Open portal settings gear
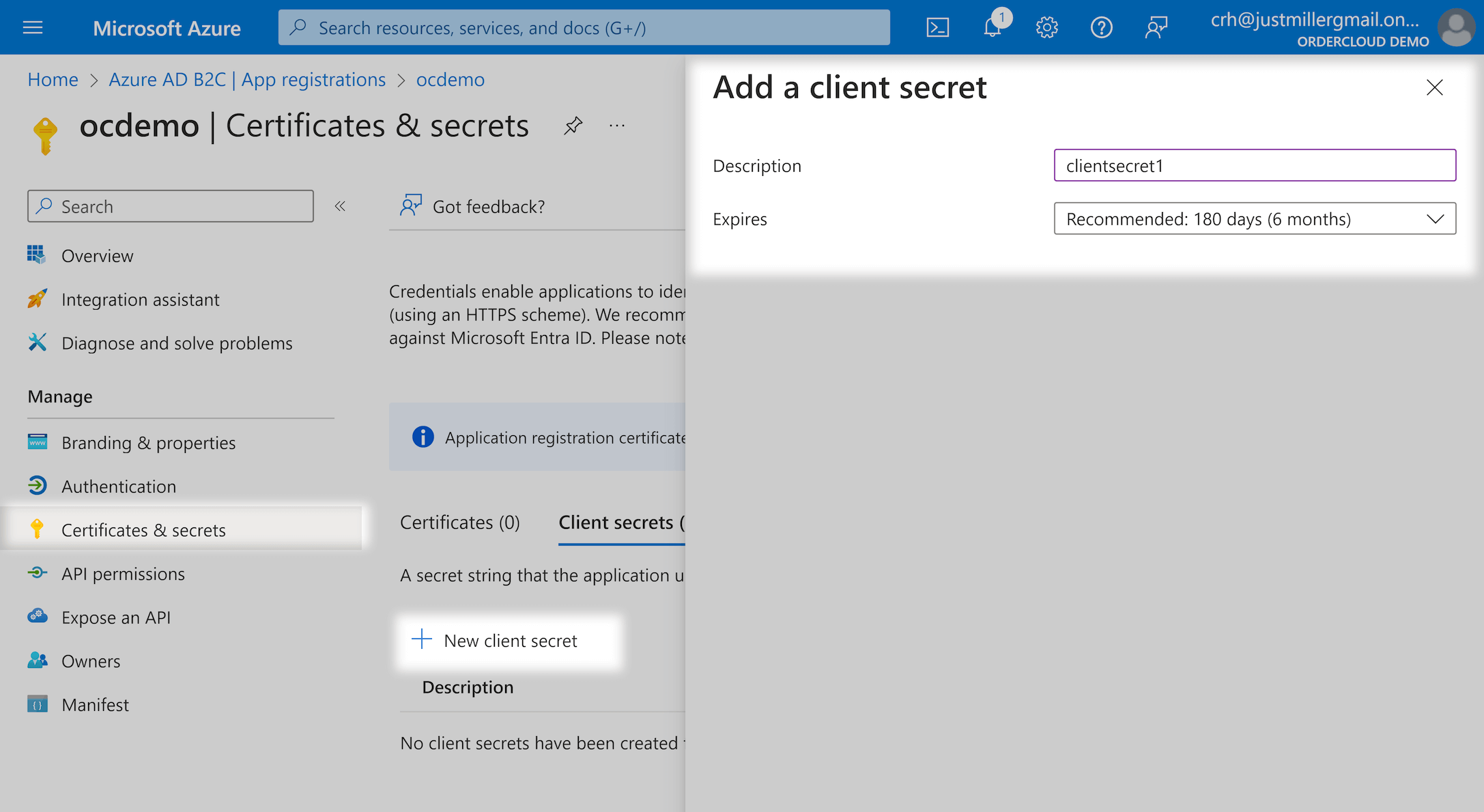 click(x=1046, y=27)
